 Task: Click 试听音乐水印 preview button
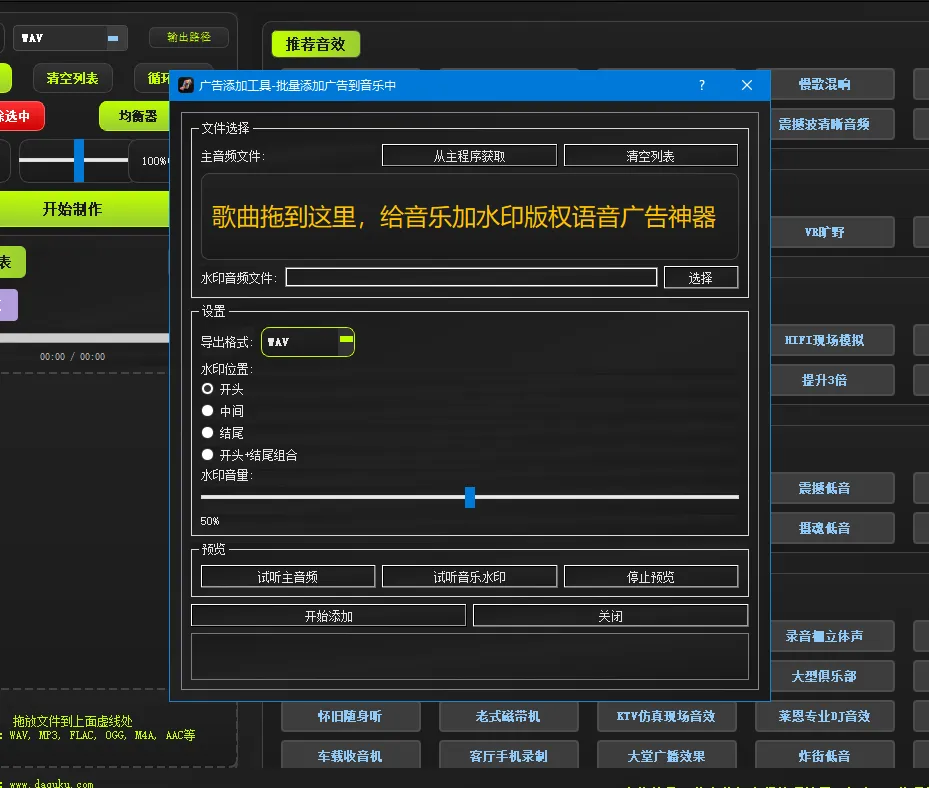[469, 576]
